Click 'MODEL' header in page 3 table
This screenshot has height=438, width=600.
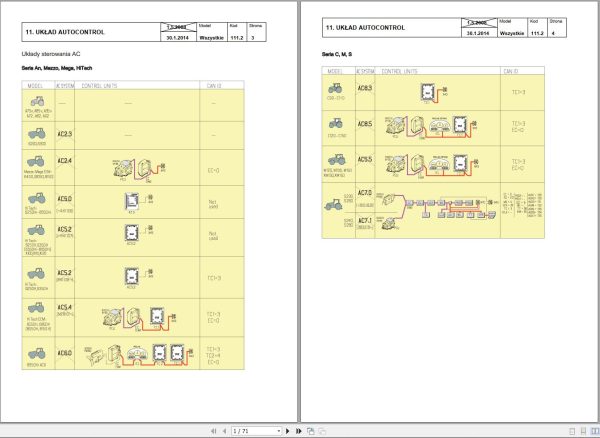(x=35, y=86)
